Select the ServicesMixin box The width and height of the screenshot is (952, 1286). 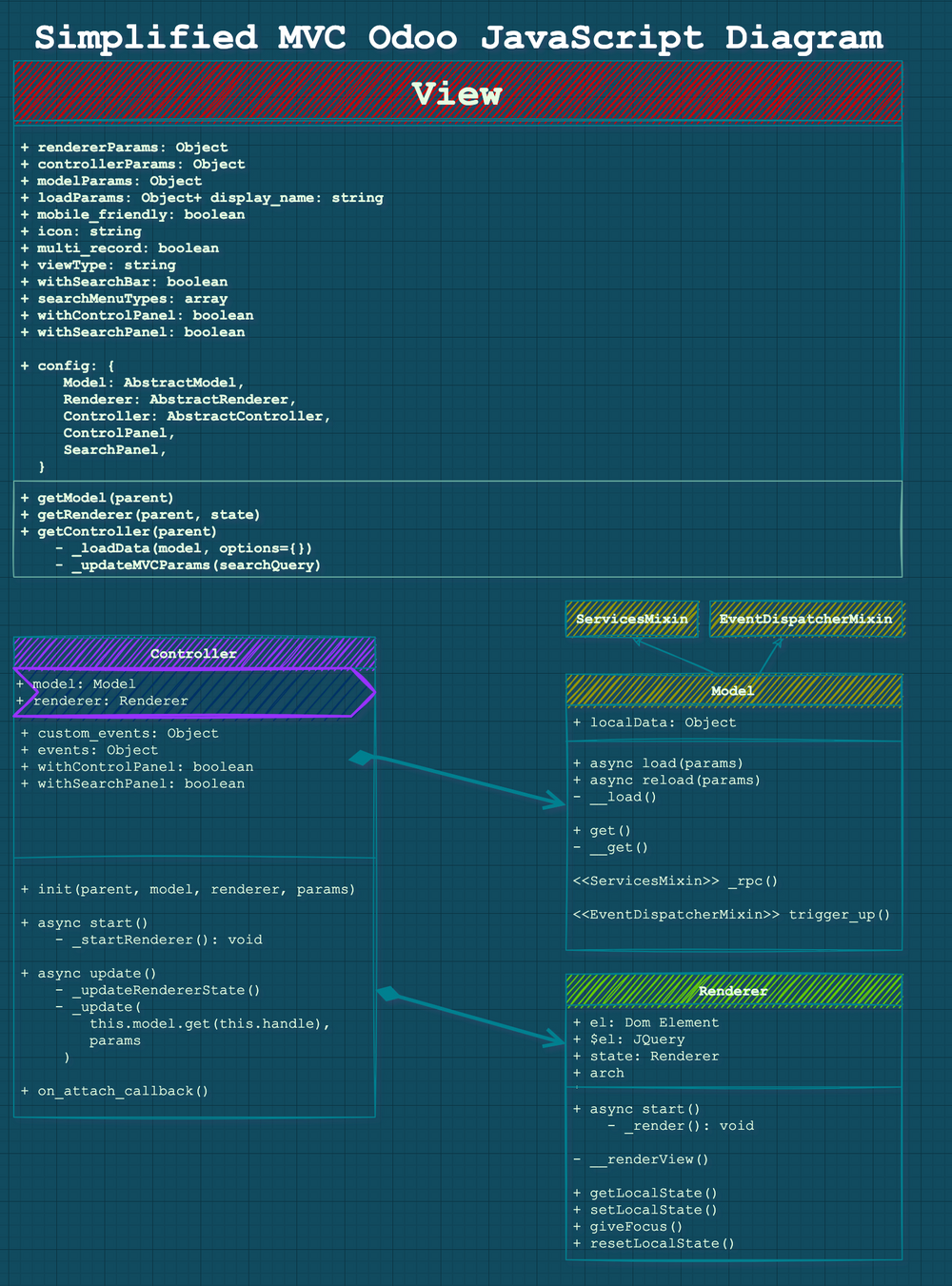(632, 619)
